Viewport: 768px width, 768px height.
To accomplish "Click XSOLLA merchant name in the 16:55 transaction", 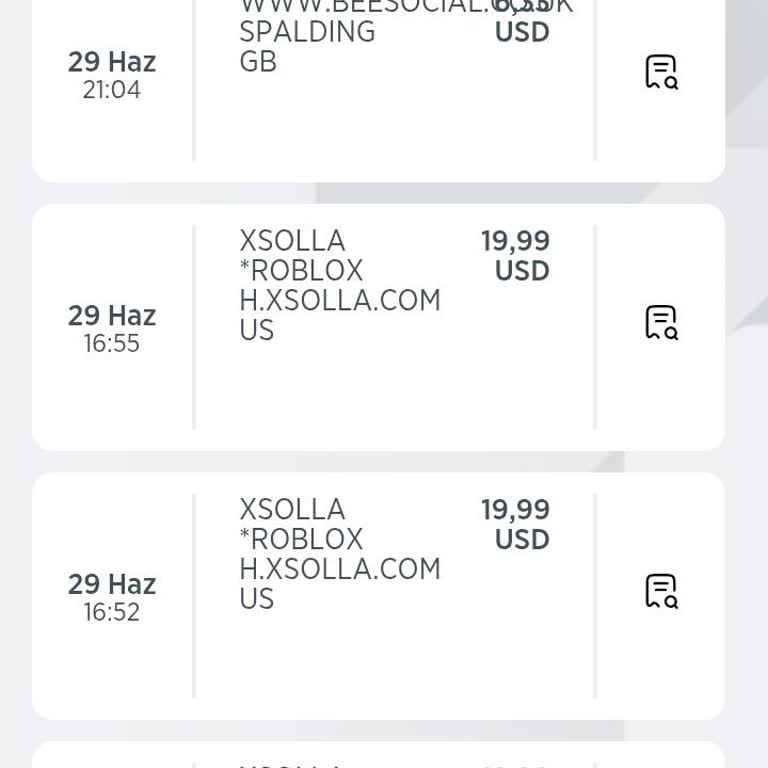I will coord(292,241).
